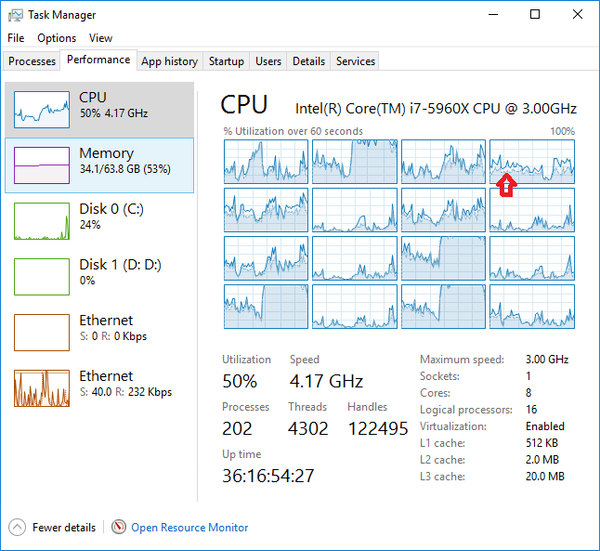
Task: Open Resource Monitor link
Action: pos(189,527)
